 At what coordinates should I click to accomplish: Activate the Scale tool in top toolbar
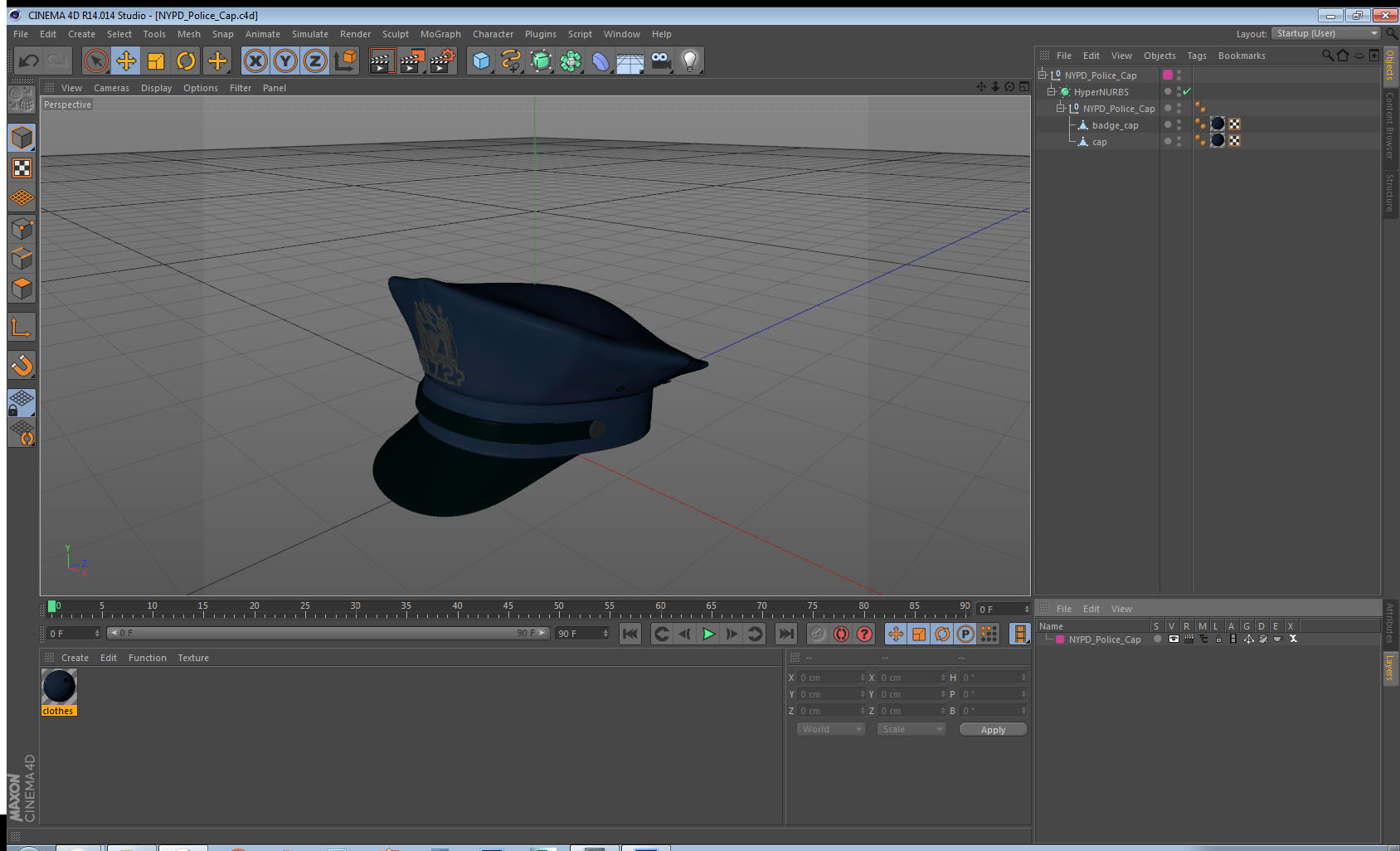pos(156,61)
